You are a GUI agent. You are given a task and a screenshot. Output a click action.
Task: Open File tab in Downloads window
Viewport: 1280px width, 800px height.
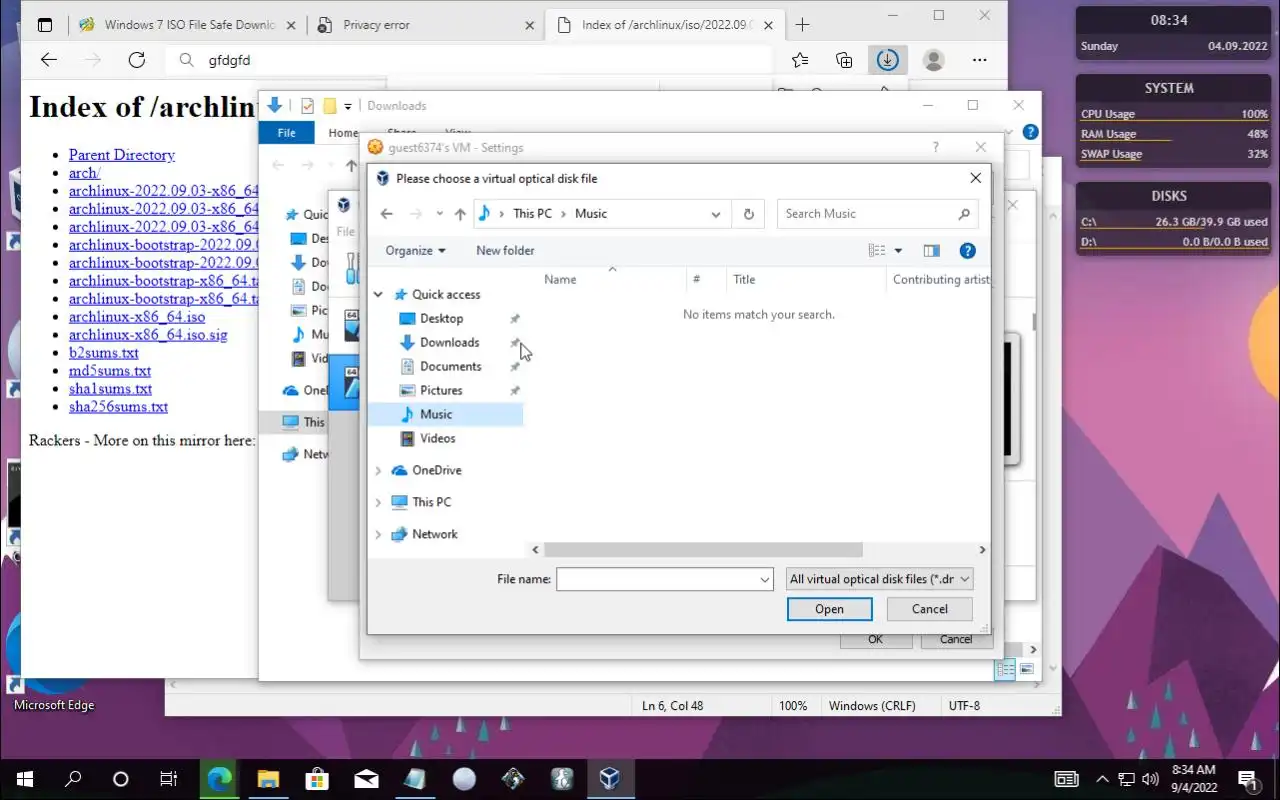[286, 133]
